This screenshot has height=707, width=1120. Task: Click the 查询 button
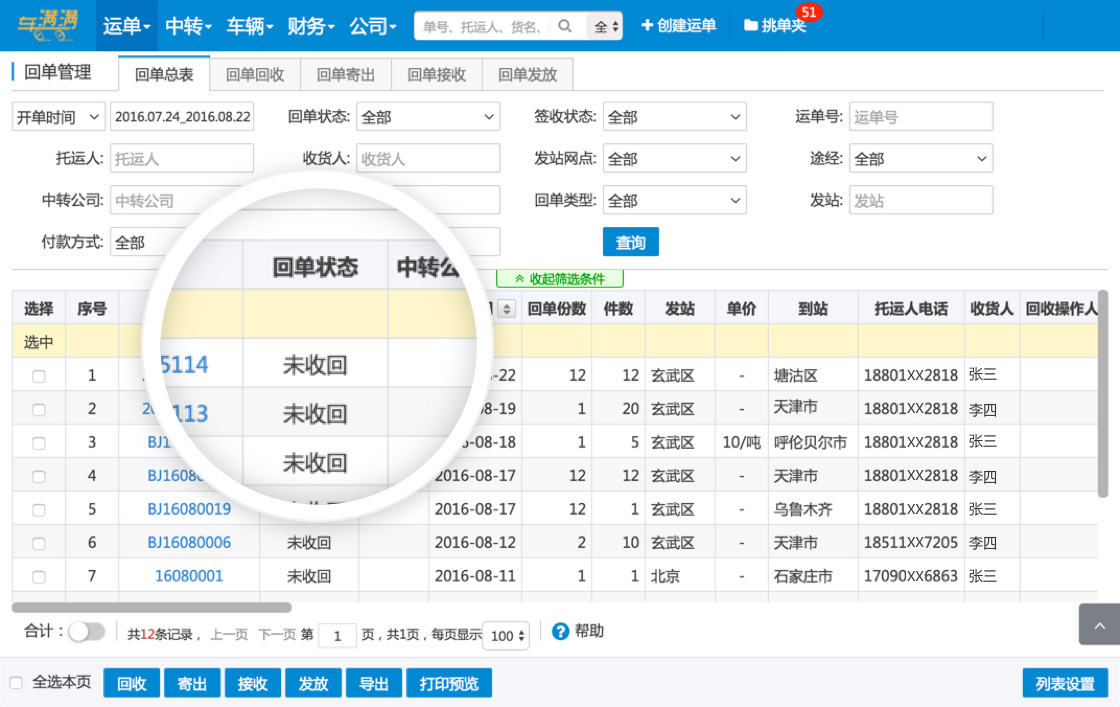click(630, 242)
